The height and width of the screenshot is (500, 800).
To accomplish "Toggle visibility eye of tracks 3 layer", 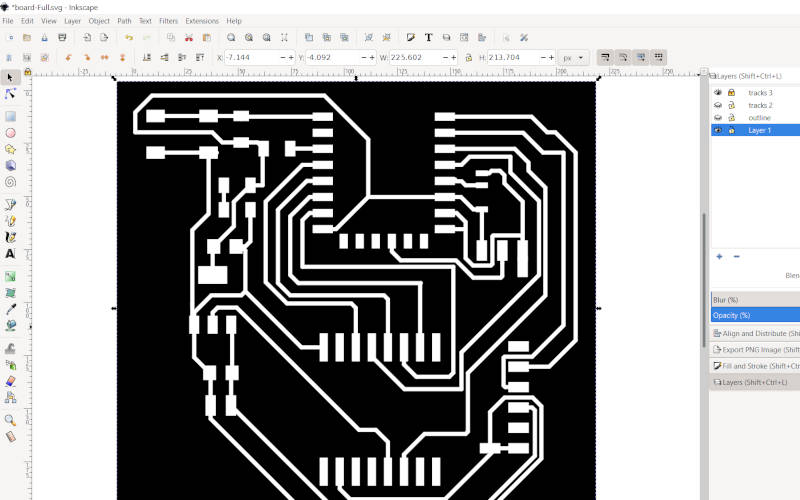I will click(x=718, y=92).
